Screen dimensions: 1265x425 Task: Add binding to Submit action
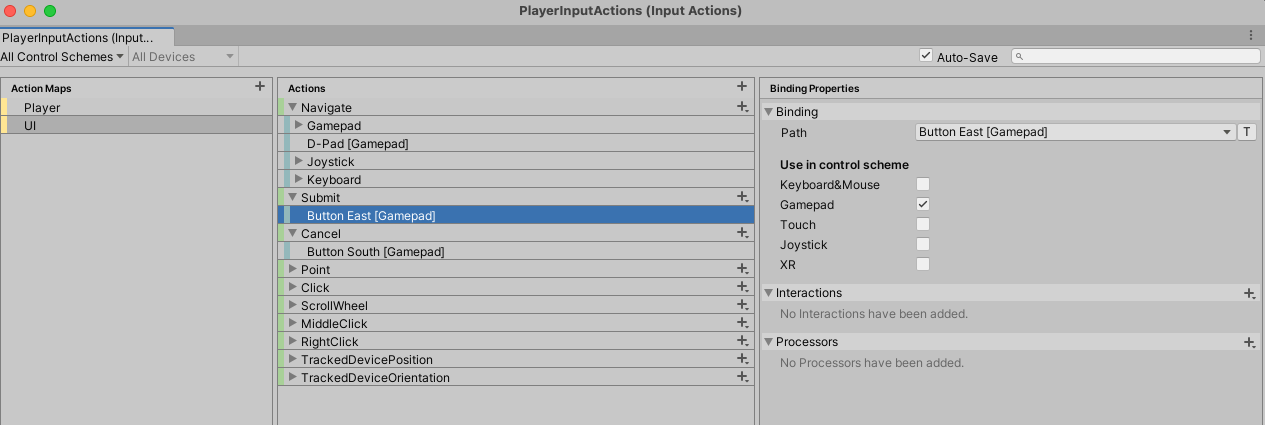(x=742, y=197)
